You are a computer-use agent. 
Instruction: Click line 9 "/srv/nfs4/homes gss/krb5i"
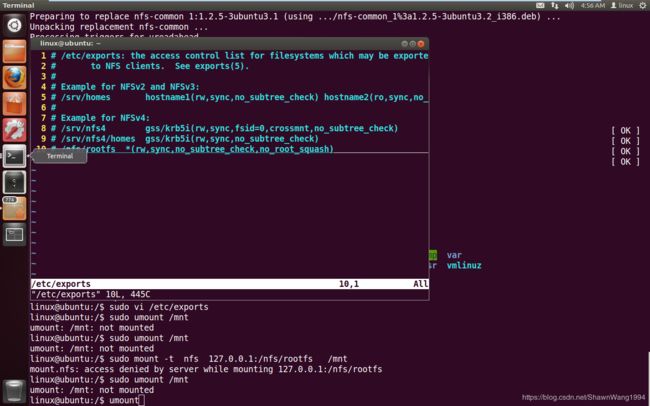pos(184,139)
